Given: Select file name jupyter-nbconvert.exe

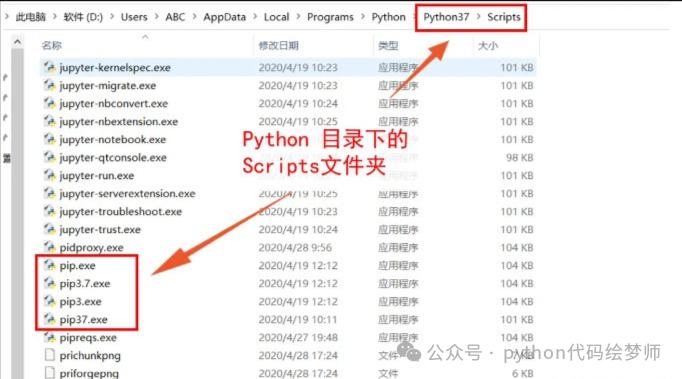Looking at the screenshot, I should click(x=114, y=104).
